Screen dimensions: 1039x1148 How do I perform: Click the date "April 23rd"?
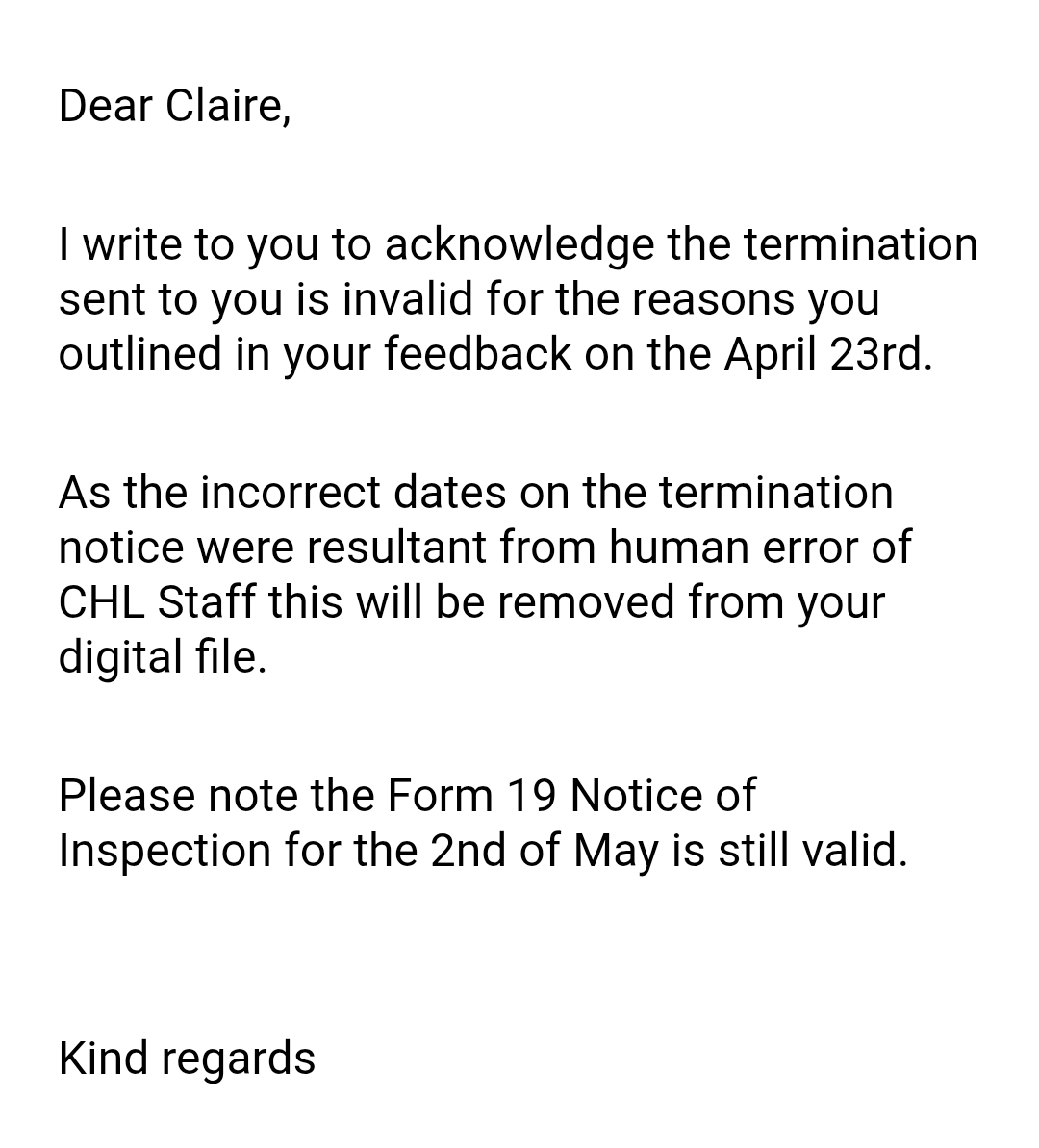point(827,354)
